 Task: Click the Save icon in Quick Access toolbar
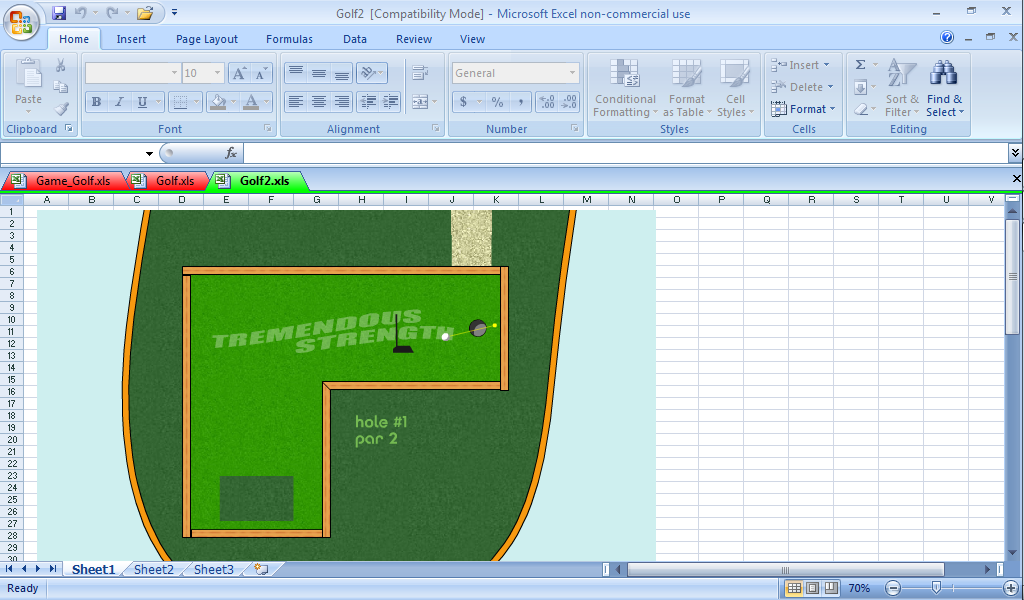pyautogui.click(x=59, y=13)
